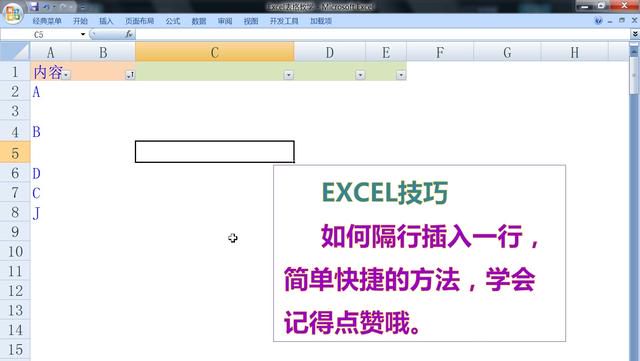Click the Save icon in quick access toolbar
The width and height of the screenshot is (640, 361).
[x=34, y=7]
